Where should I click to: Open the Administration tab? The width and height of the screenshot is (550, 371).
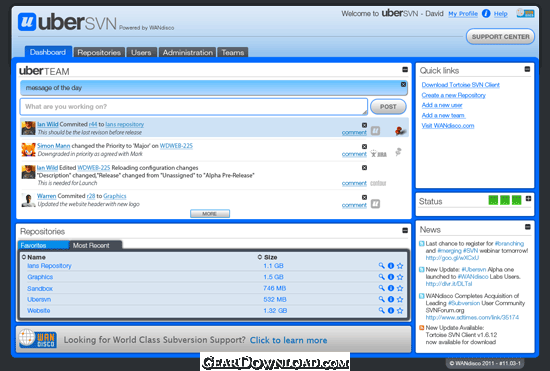[187, 52]
